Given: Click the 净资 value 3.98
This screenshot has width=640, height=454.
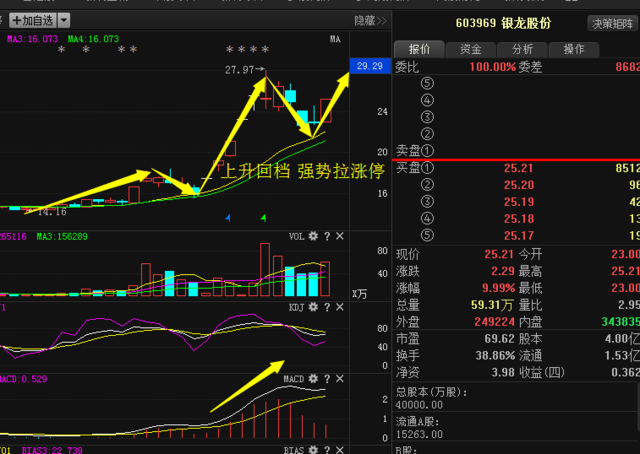Looking at the screenshot, I should [503, 372].
